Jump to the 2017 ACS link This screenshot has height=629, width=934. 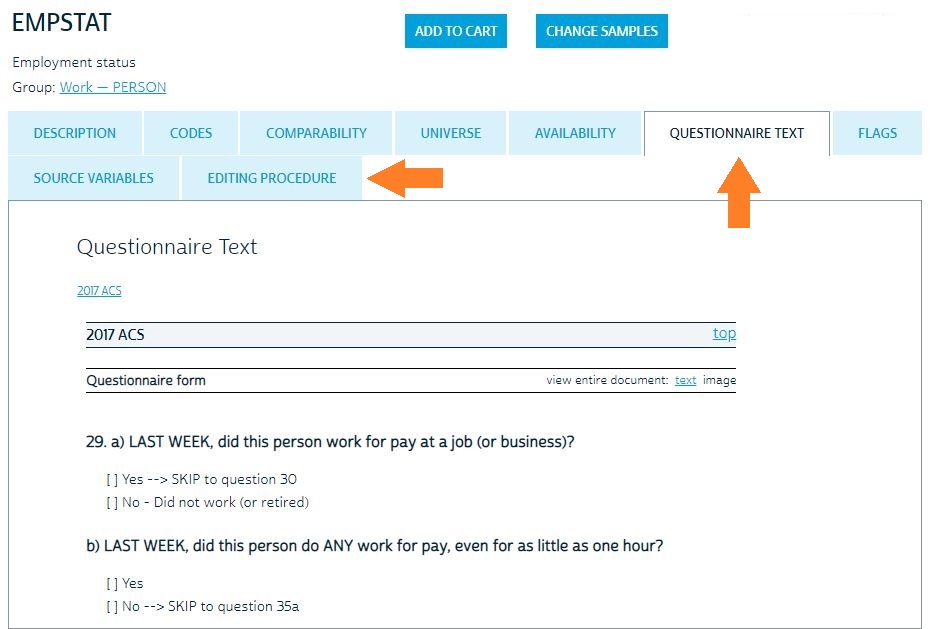point(99,291)
